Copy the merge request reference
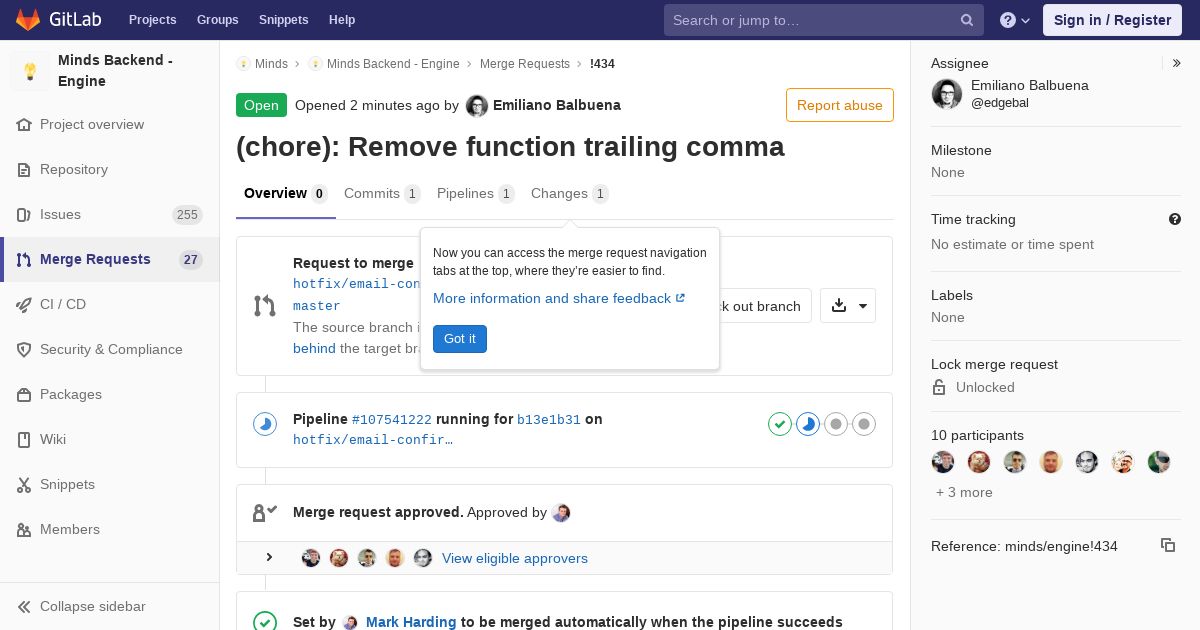The height and width of the screenshot is (630, 1200). point(1167,545)
